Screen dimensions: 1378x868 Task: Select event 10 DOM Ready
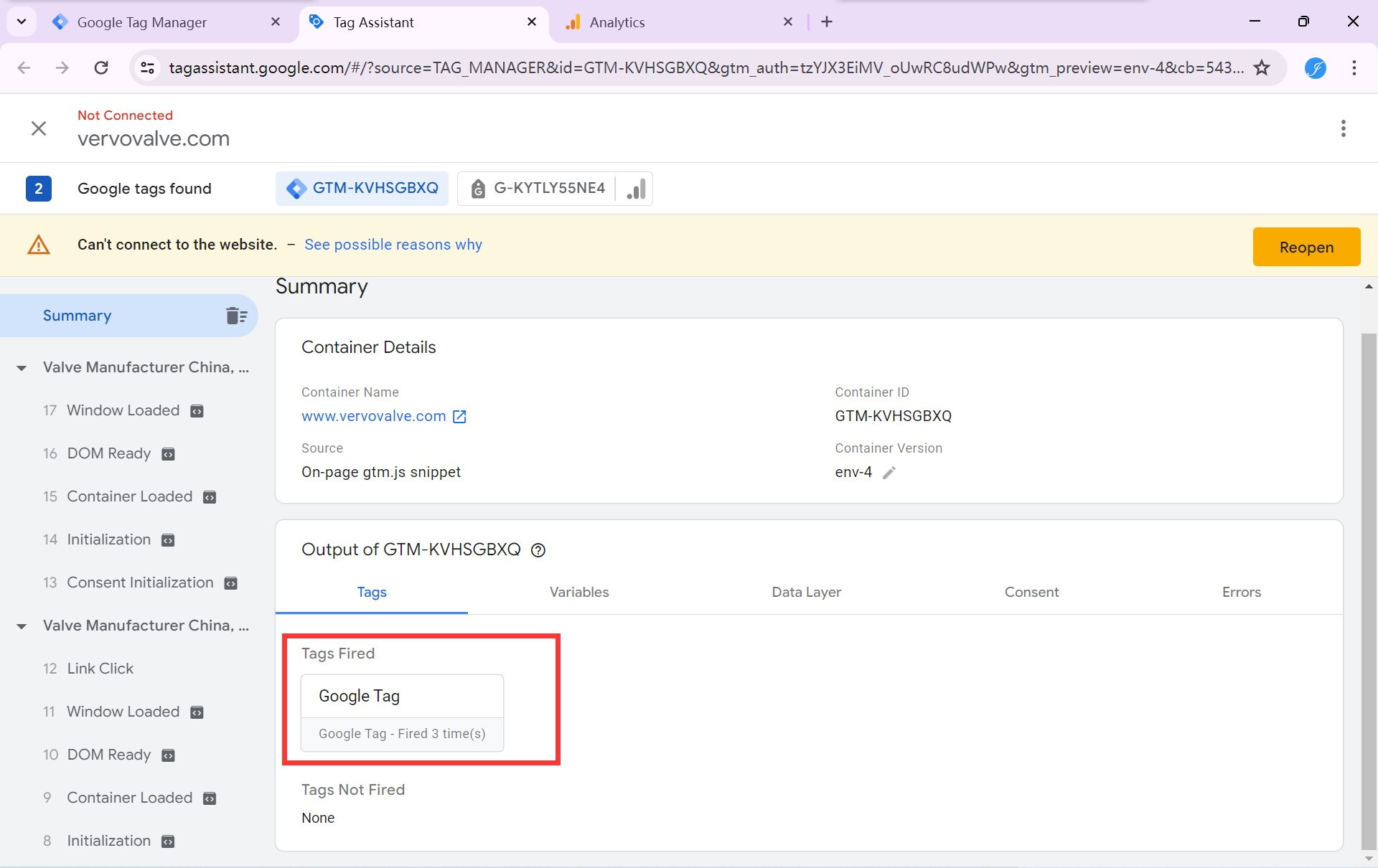pyautogui.click(x=108, y=755)
